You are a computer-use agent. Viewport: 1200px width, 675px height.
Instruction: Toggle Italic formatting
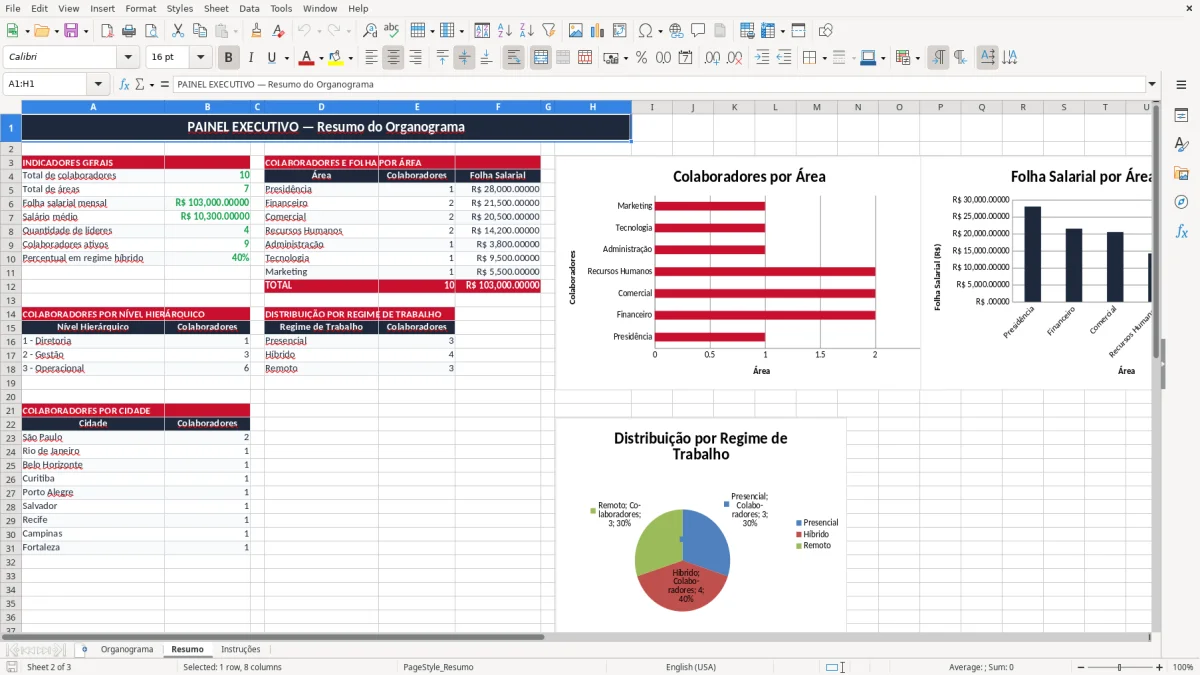250,58
